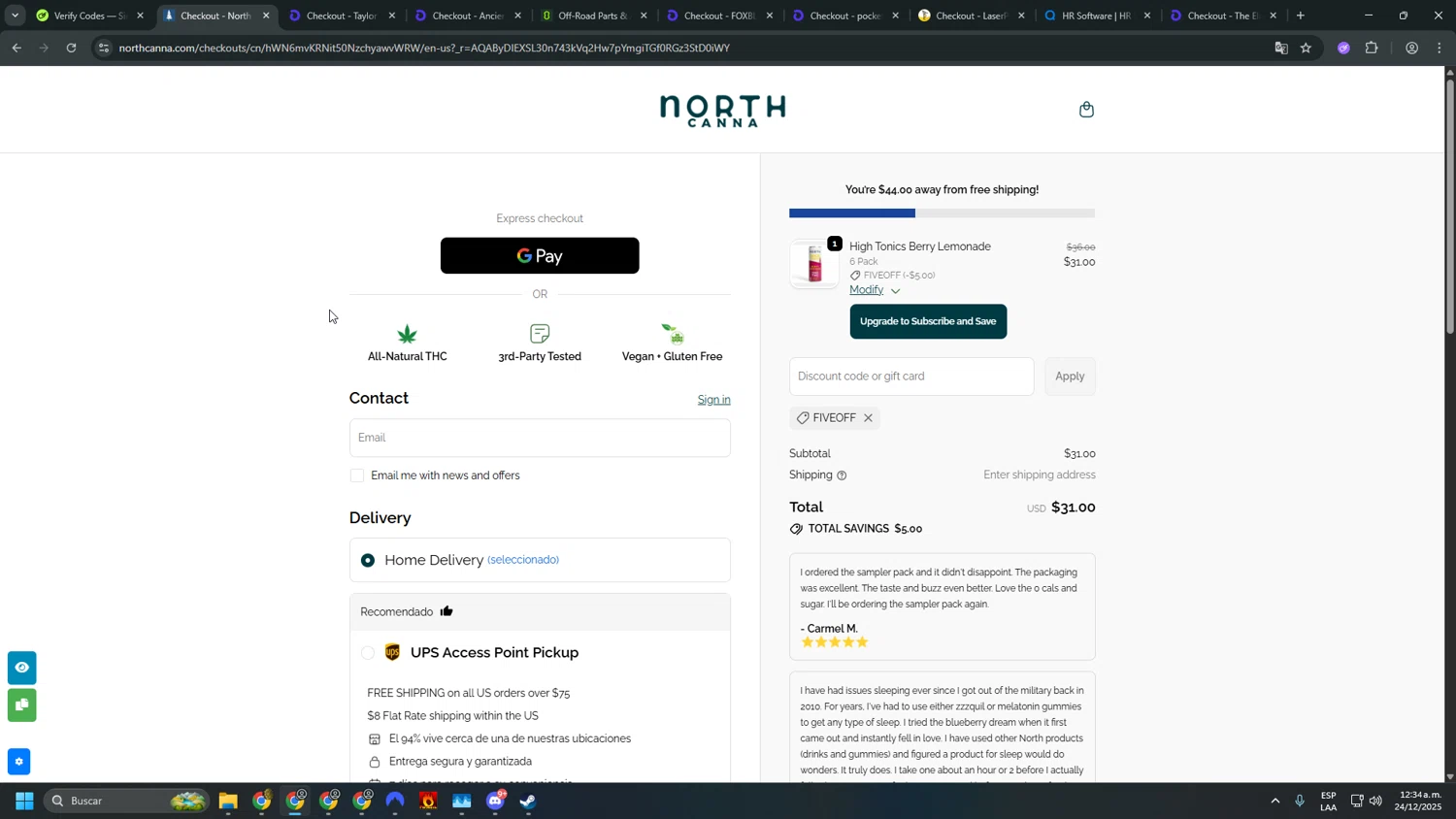
Task: Click the Vegan + Gluten Free icon
Action: (673, 334)
